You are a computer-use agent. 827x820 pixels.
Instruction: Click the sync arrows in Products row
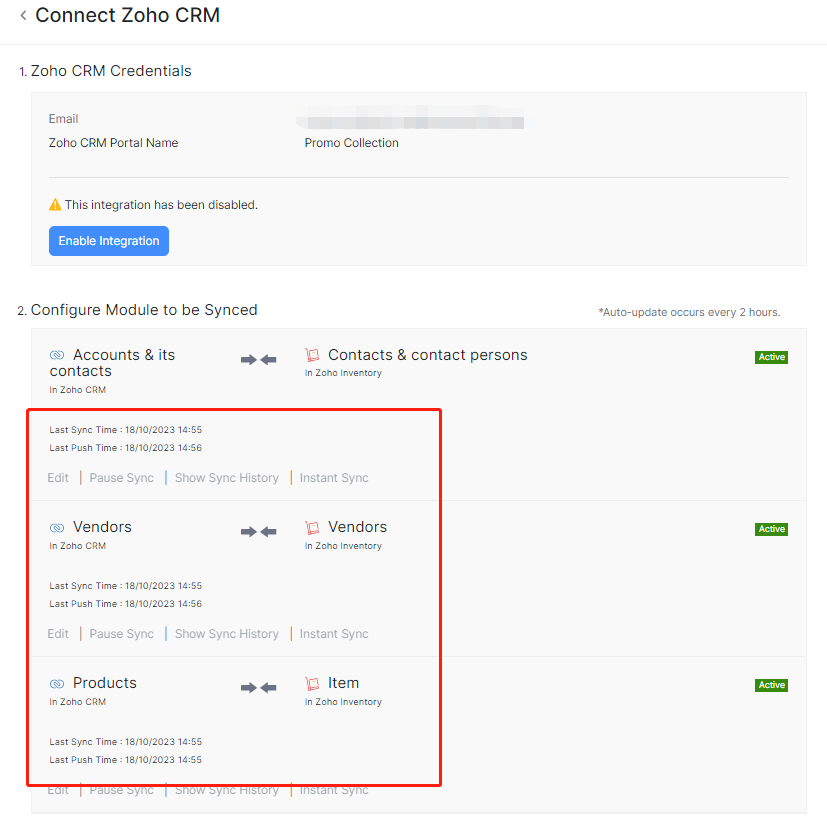(x=258, y=688)
